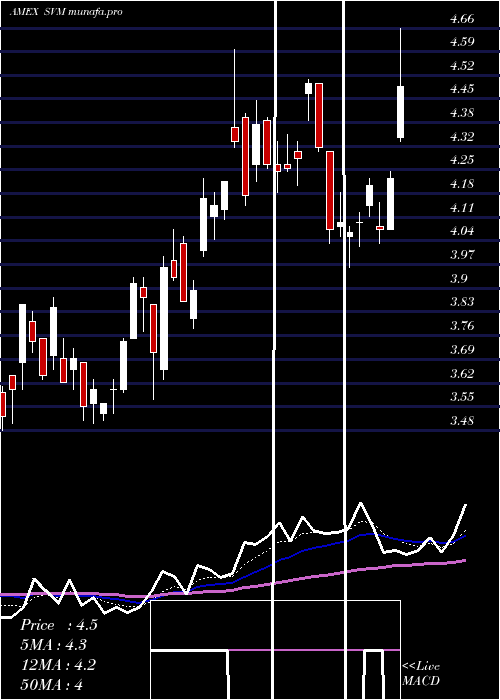Click the AMEX SVM munafa.pro chart title

click(x=66, y=12)
